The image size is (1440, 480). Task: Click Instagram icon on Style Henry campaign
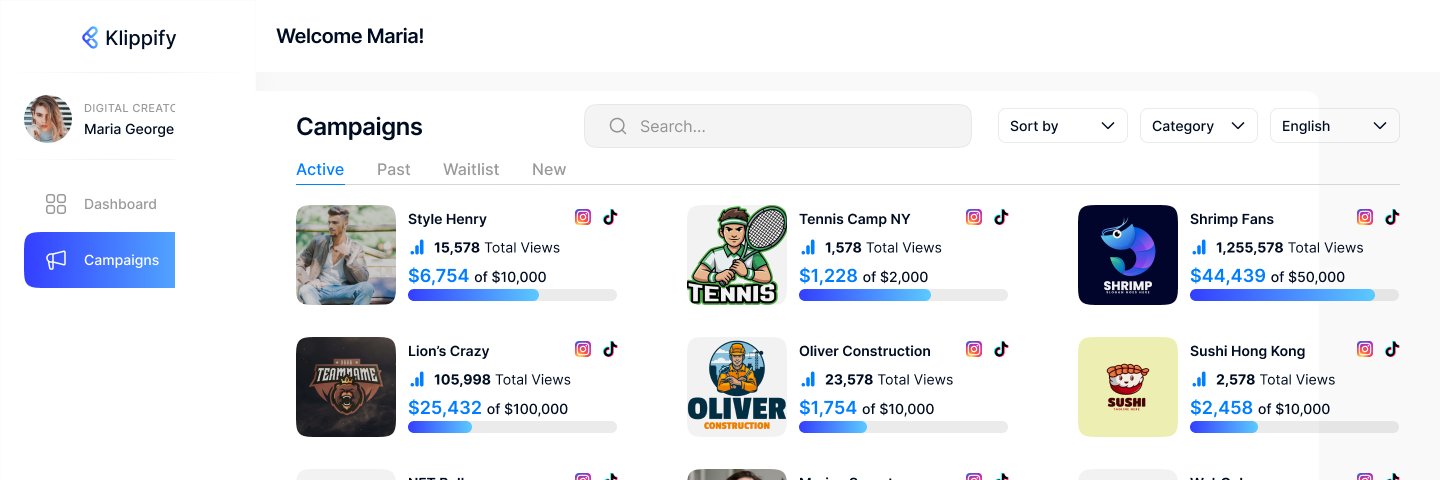pyautogui.click(x=583, y=217)
